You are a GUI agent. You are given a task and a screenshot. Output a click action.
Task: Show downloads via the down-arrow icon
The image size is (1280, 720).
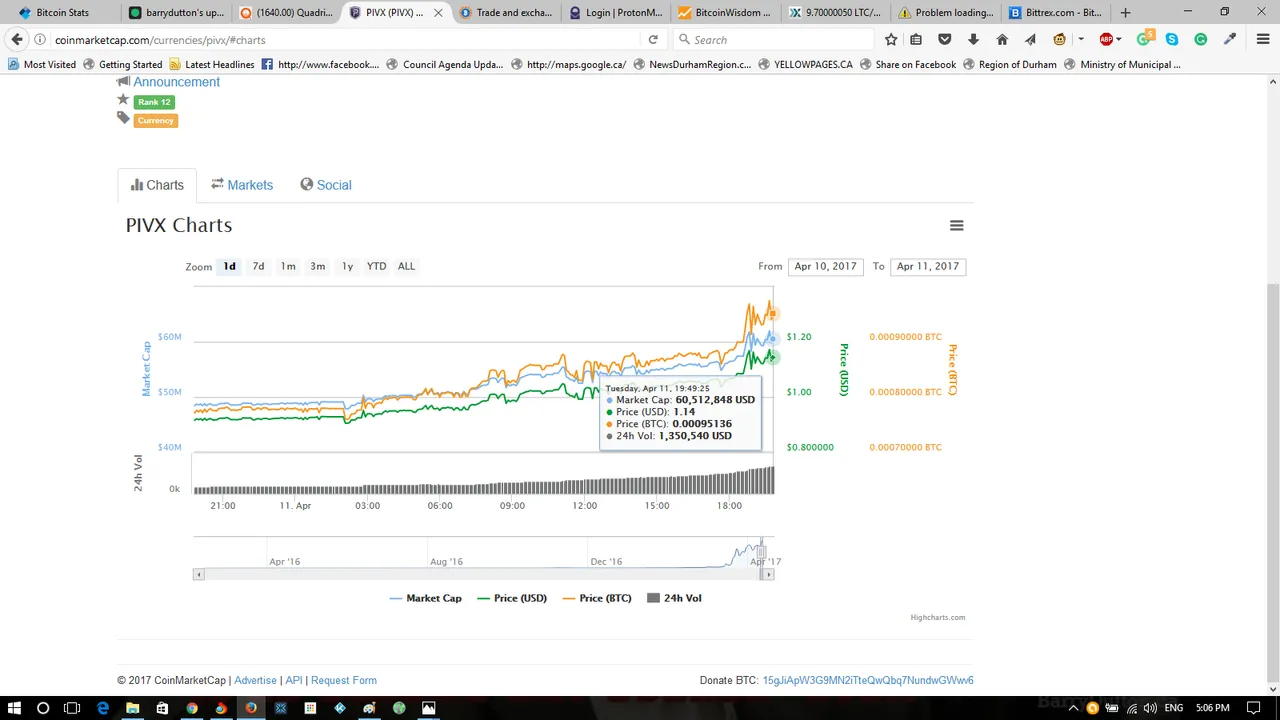click(973, 40)
